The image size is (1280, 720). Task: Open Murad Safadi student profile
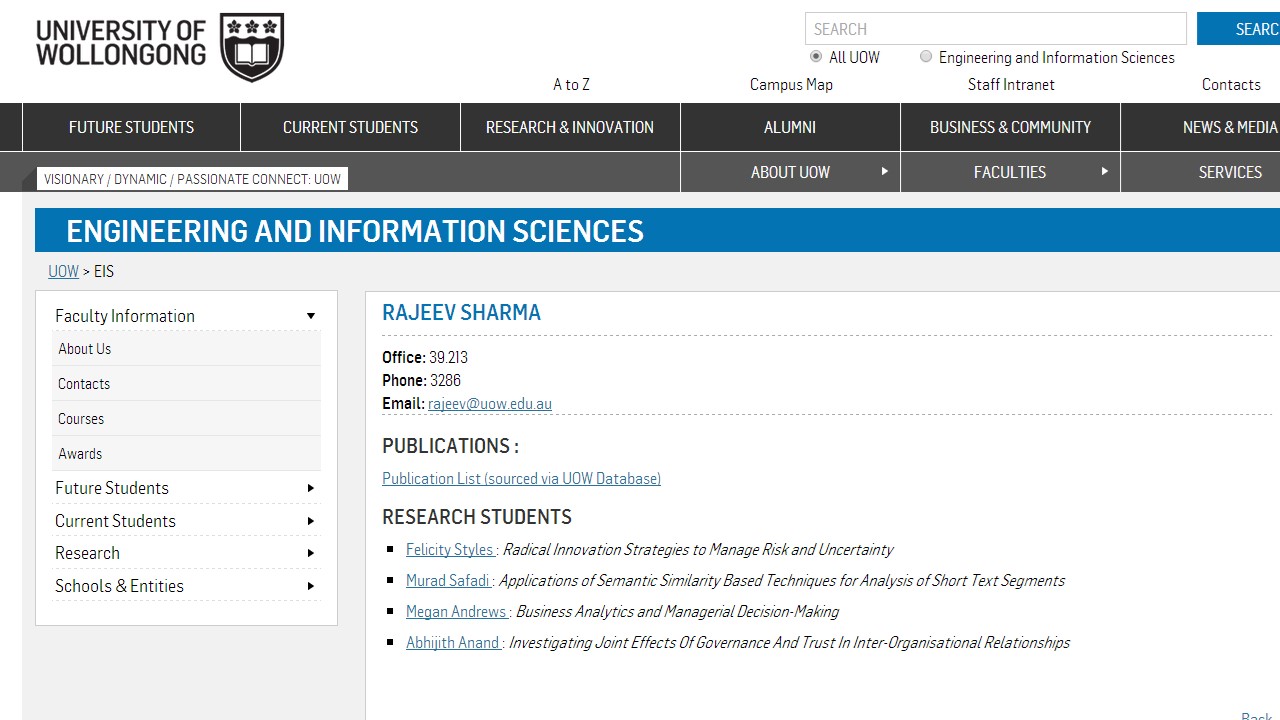coord(448,581)
